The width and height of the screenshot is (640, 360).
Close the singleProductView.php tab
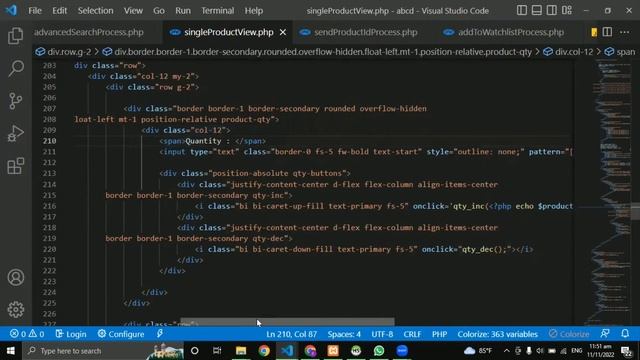click(283, 32)
